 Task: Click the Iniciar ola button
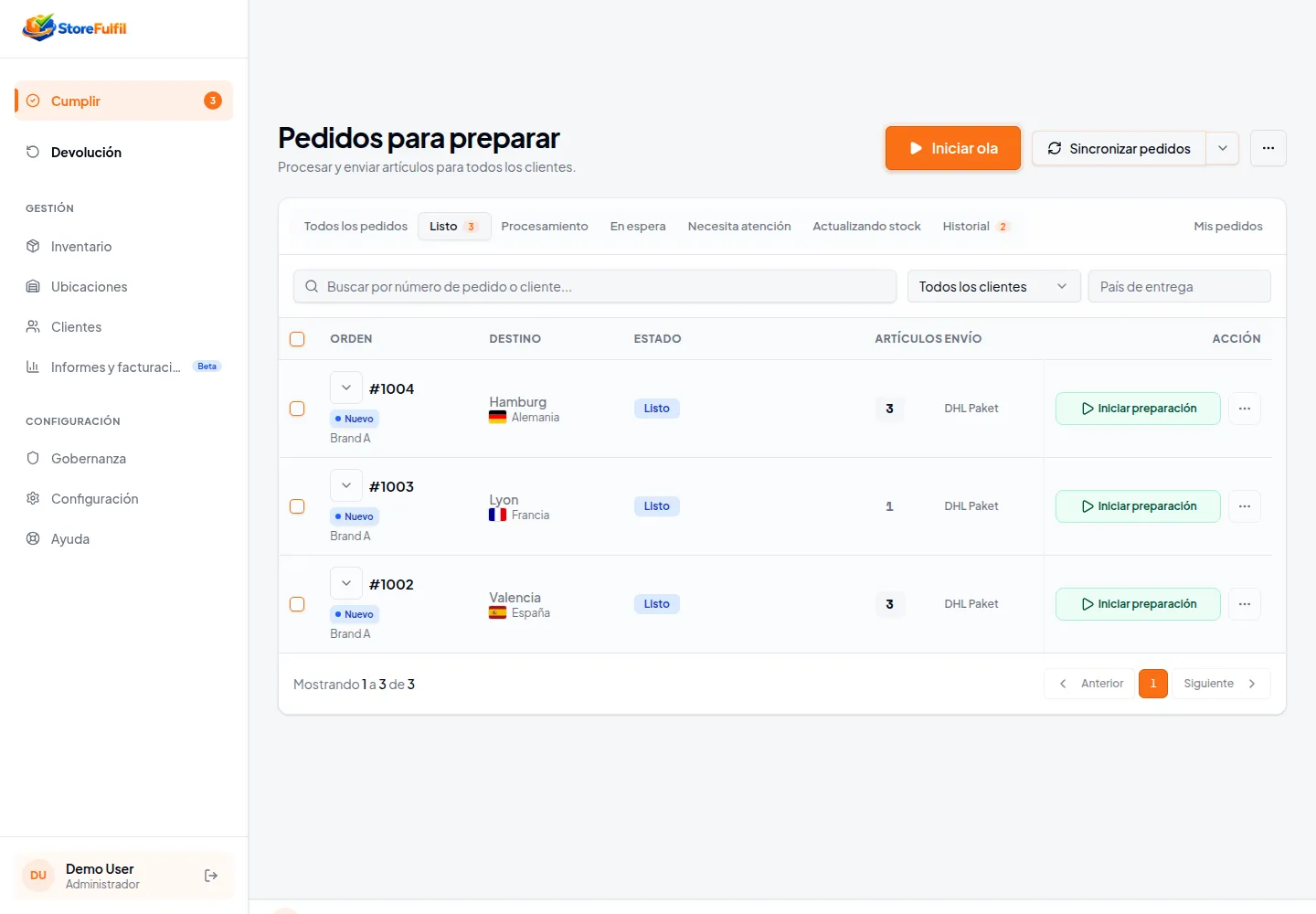tap(952, 148)
